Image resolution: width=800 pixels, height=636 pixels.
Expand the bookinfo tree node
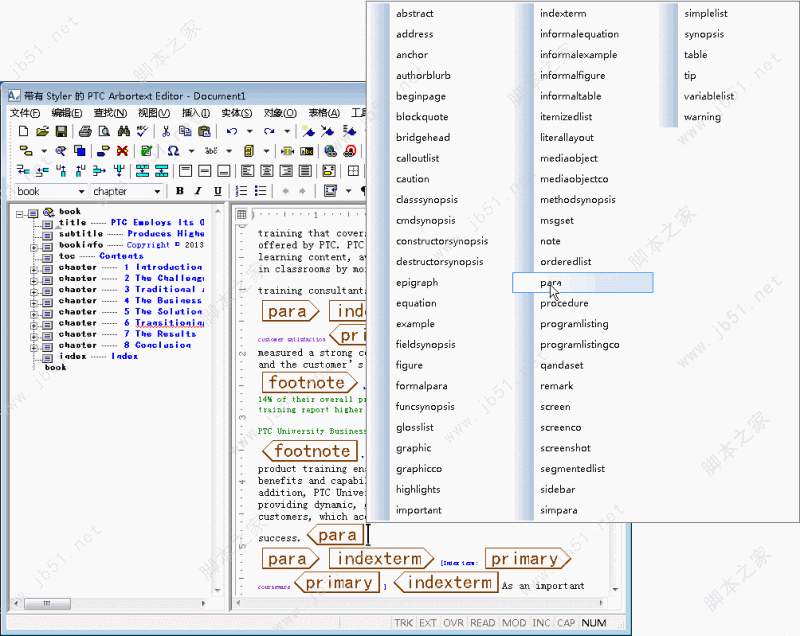pos(34,247)
